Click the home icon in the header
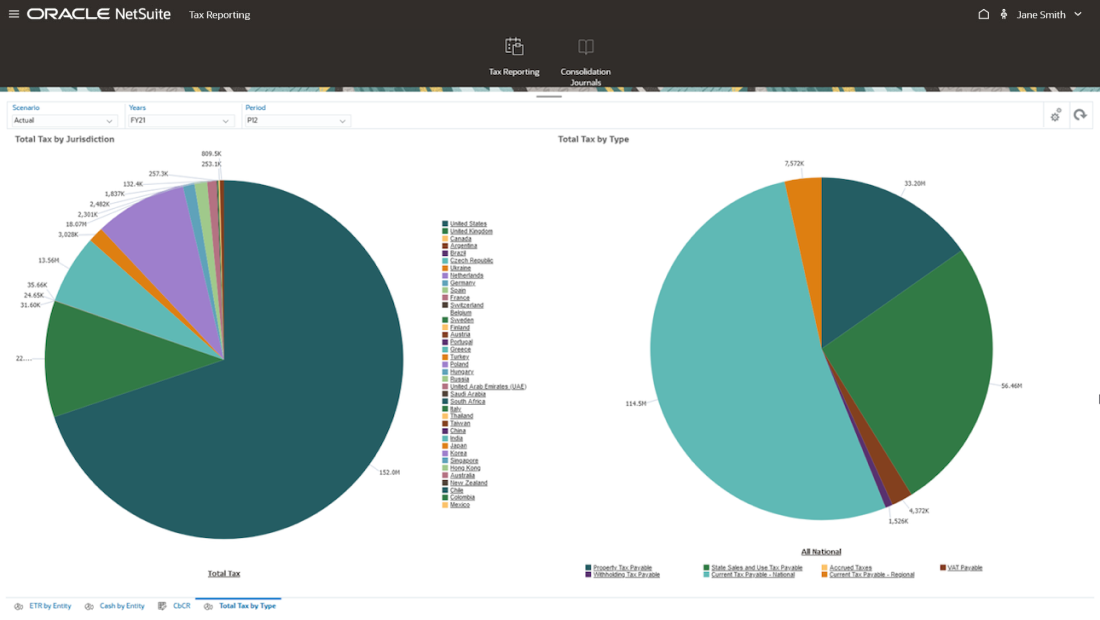The image size is (1100, 620). (984, 14)
